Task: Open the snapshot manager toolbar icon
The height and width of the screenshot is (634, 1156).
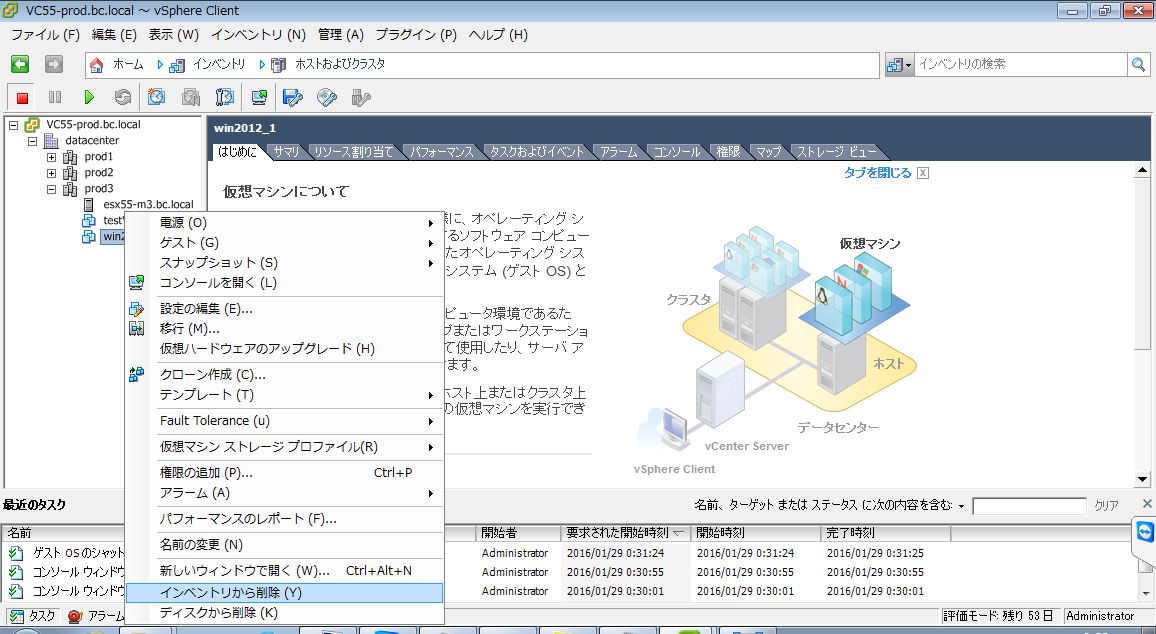Action: (x=225, y=97)
